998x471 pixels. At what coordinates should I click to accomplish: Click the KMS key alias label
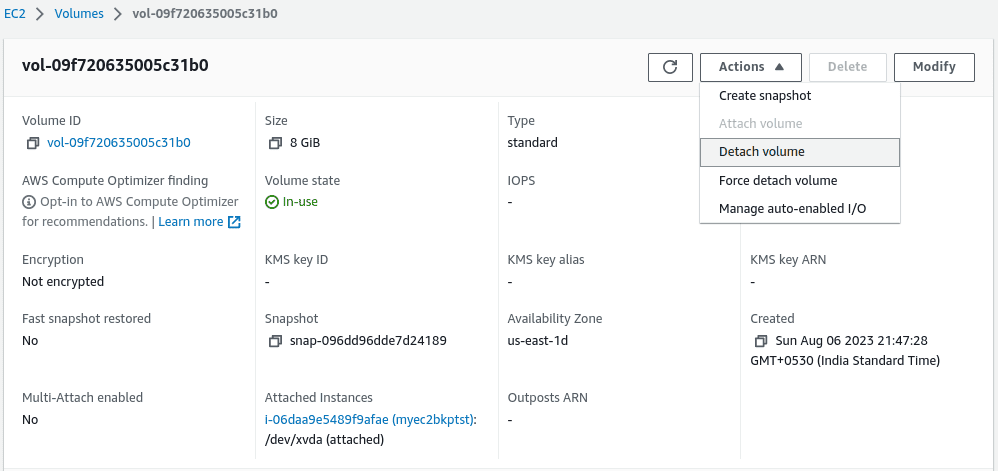[546, 260]
